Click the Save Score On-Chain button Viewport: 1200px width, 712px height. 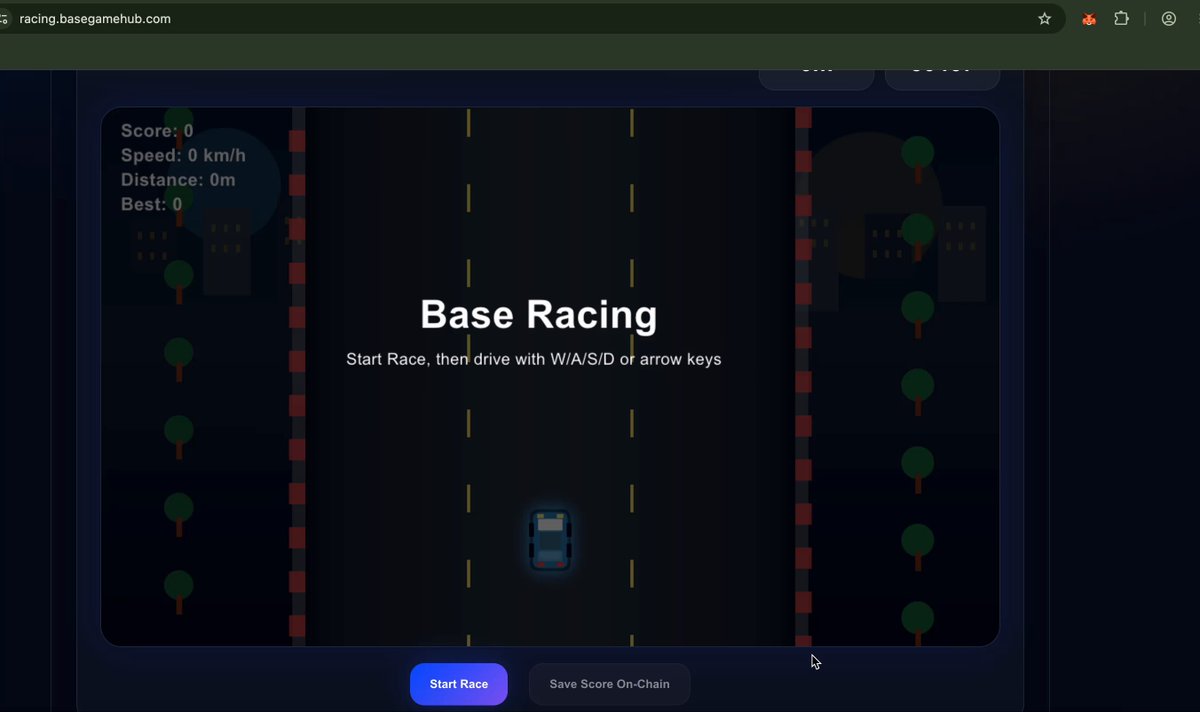point(609,685)
